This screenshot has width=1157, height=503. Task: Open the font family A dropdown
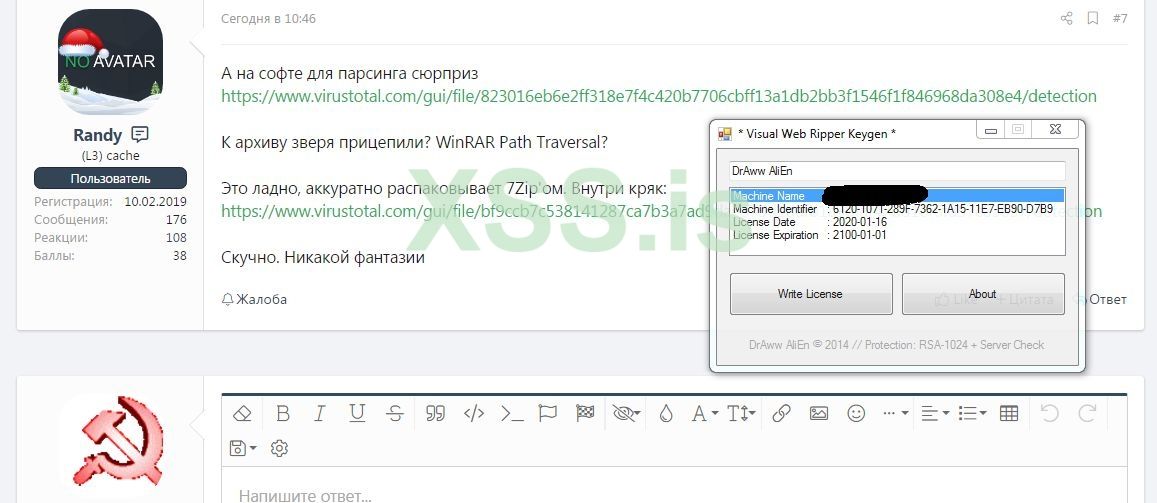tap(705, 413)
